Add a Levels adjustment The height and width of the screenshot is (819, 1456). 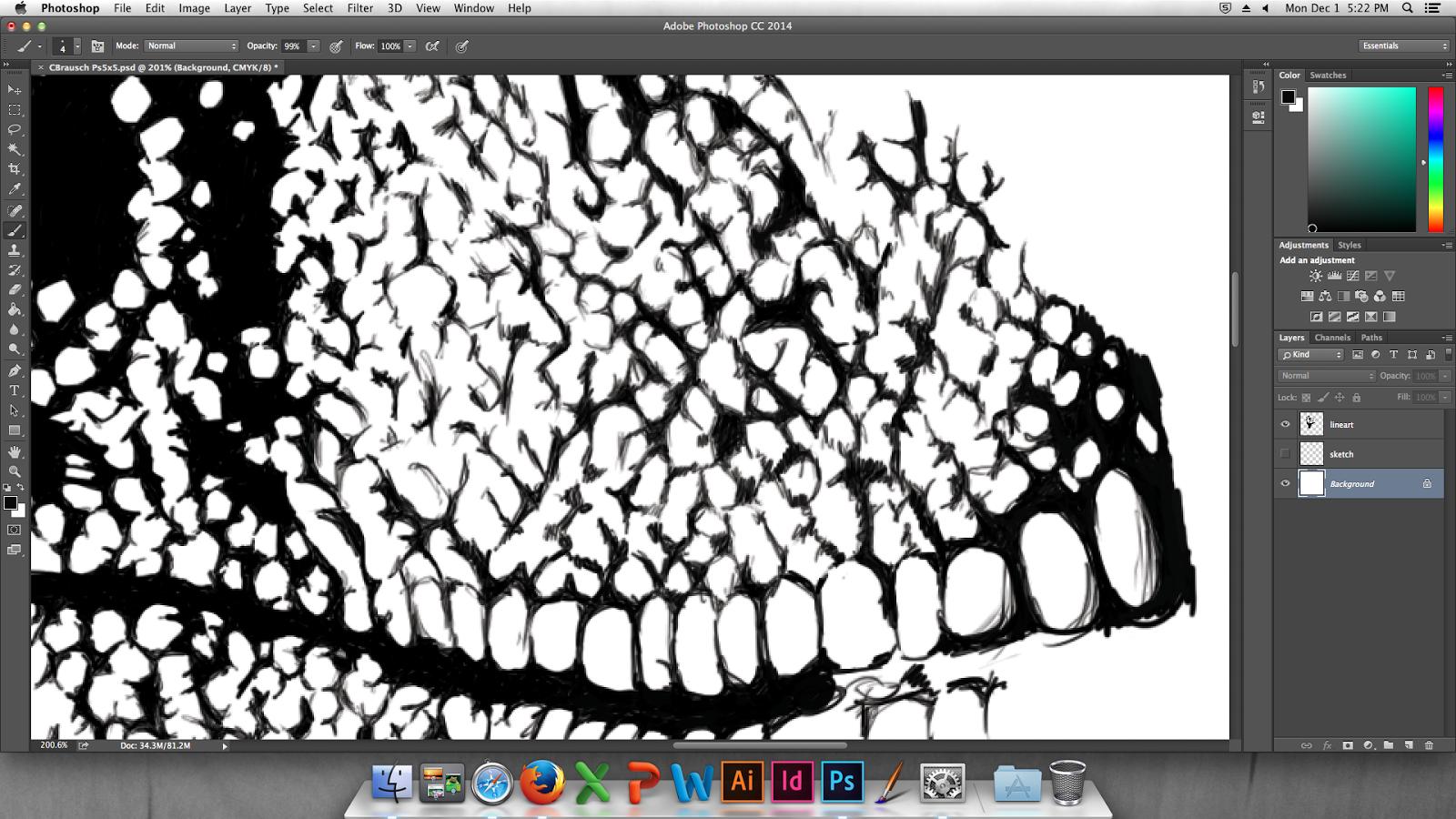1334,276
